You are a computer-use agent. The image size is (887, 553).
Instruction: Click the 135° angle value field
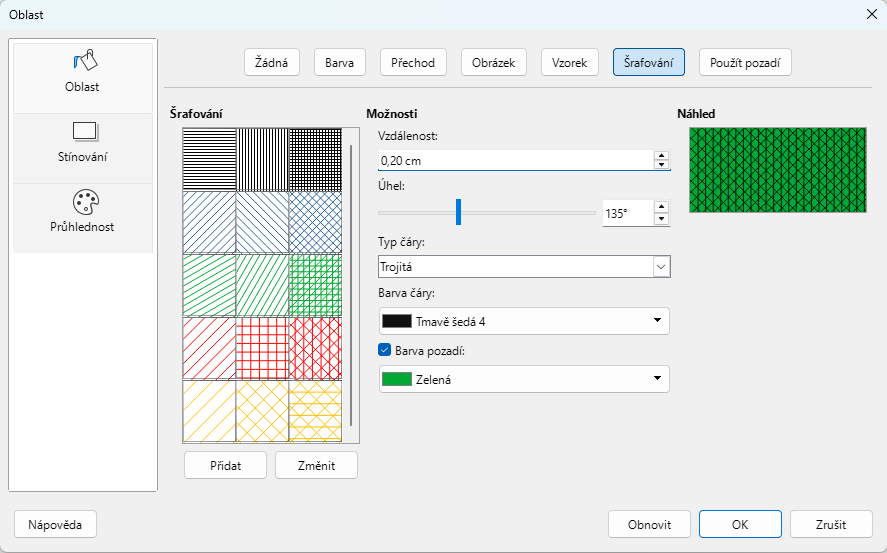[x=627, y=214]
